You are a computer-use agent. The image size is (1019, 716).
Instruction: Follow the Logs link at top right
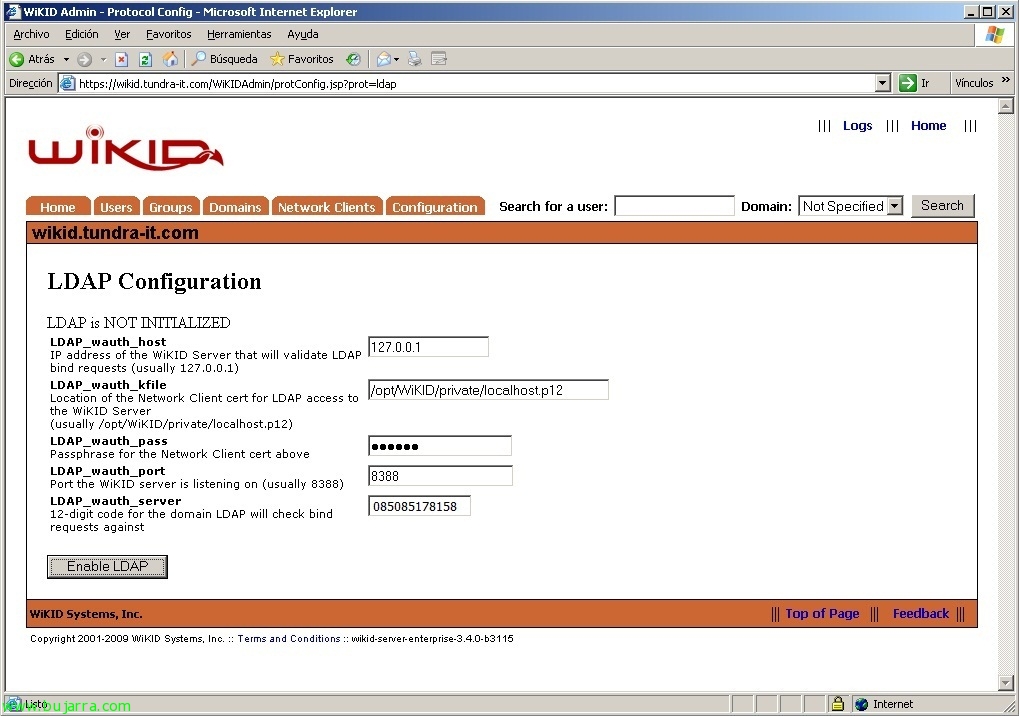click(857, 126)
